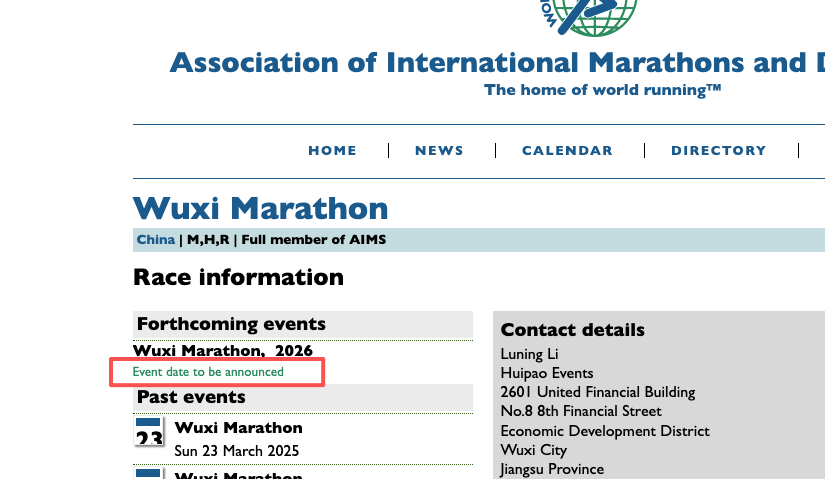Click the AIMS globe logo
Screen dimensions: 825x479
586,14
